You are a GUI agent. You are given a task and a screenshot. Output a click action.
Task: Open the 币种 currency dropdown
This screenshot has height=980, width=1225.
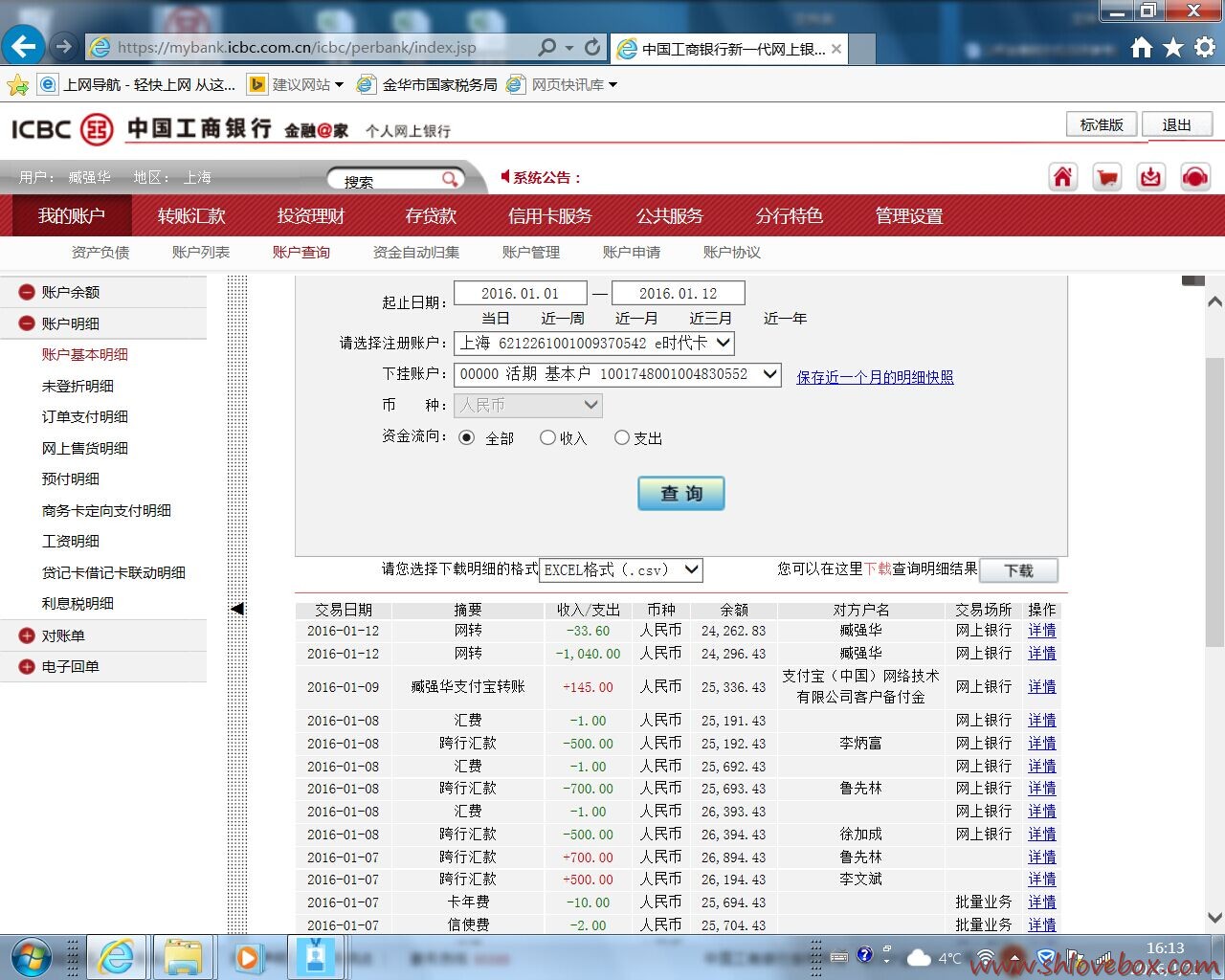(x=528, y=406)
